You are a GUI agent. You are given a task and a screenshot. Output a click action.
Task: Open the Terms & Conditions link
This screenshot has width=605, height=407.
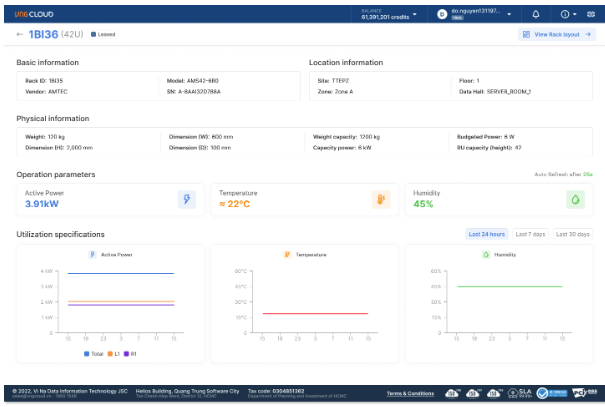coord(410,393)
